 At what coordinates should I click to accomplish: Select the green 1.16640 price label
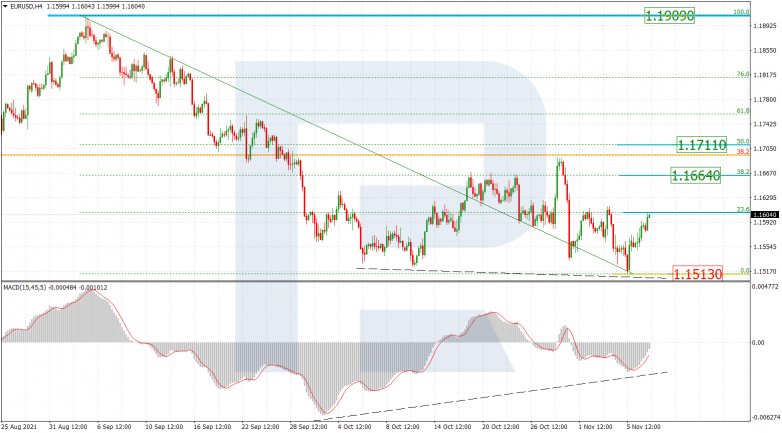coord(695,176)
